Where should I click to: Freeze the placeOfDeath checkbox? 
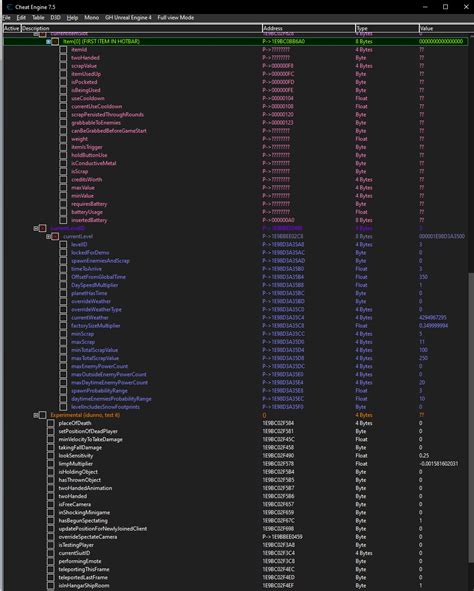tap(51, 423)
